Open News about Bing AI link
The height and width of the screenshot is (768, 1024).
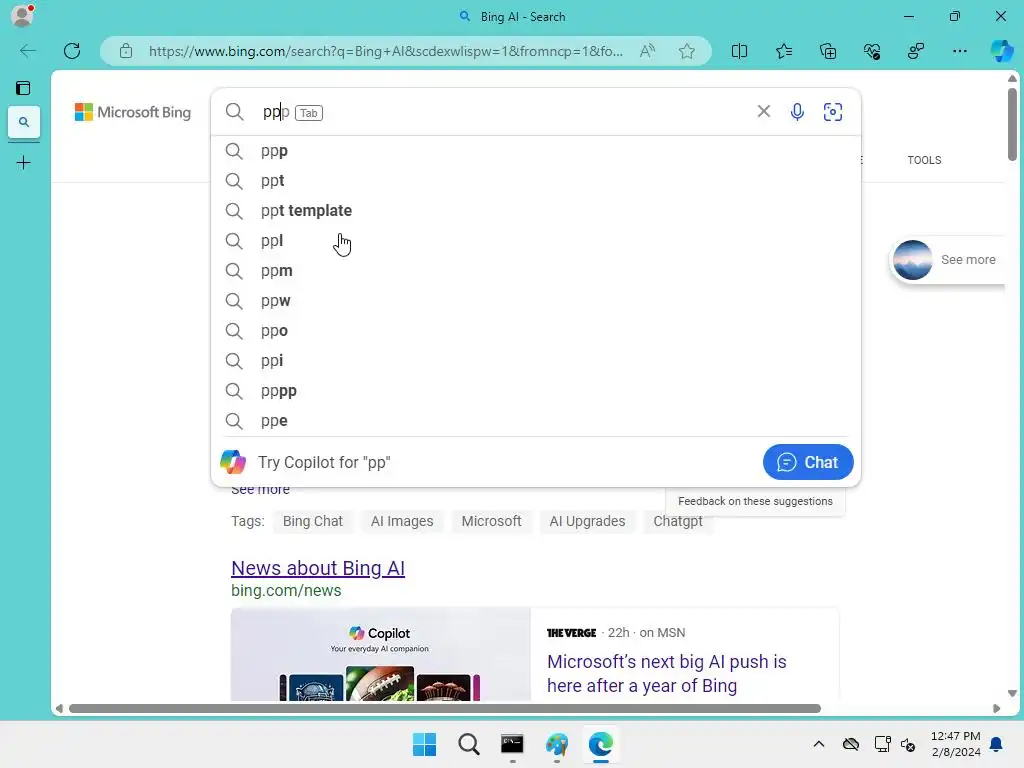click(318, 568)
